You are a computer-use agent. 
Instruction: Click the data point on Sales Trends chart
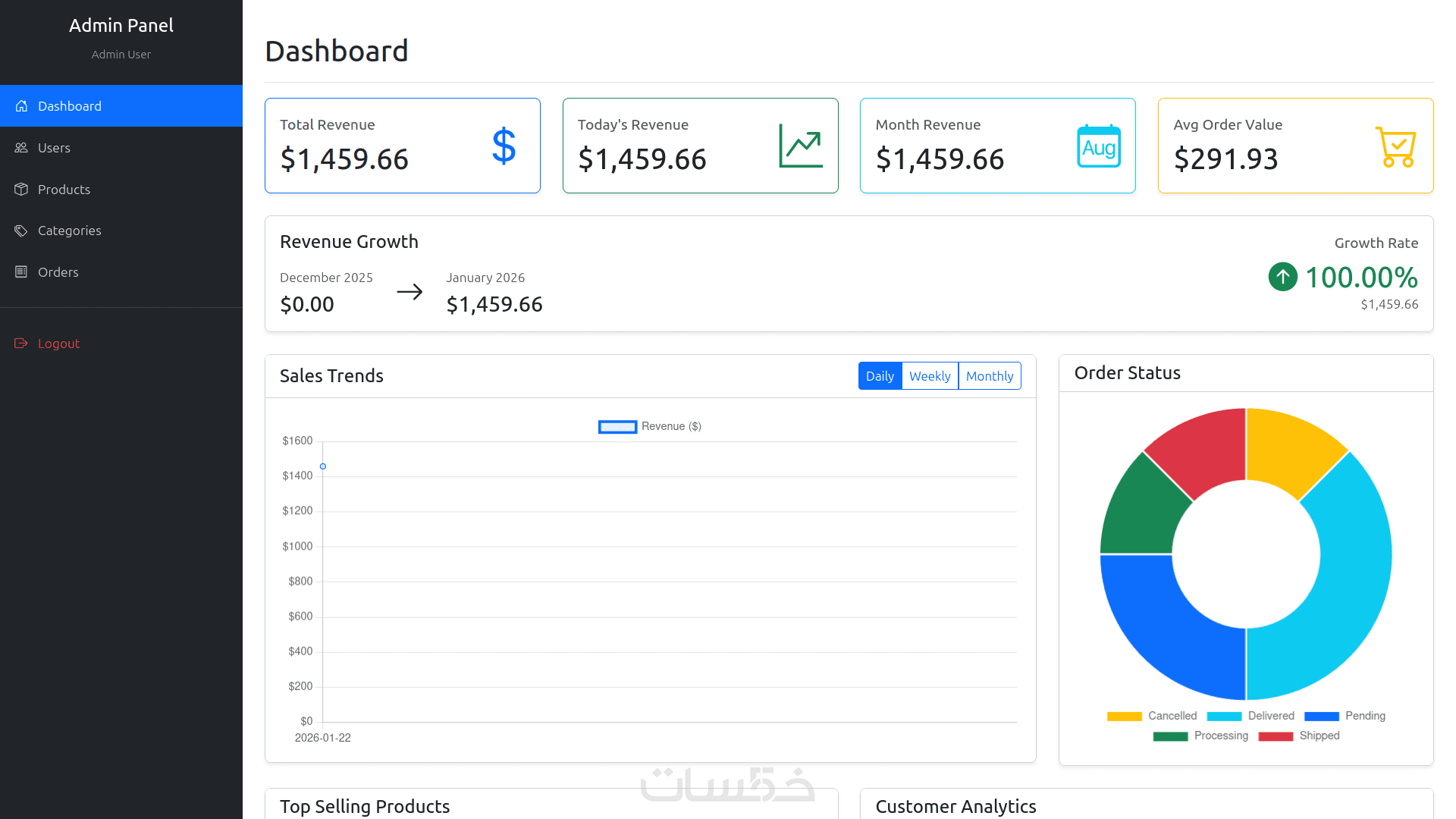click(323, 466)
